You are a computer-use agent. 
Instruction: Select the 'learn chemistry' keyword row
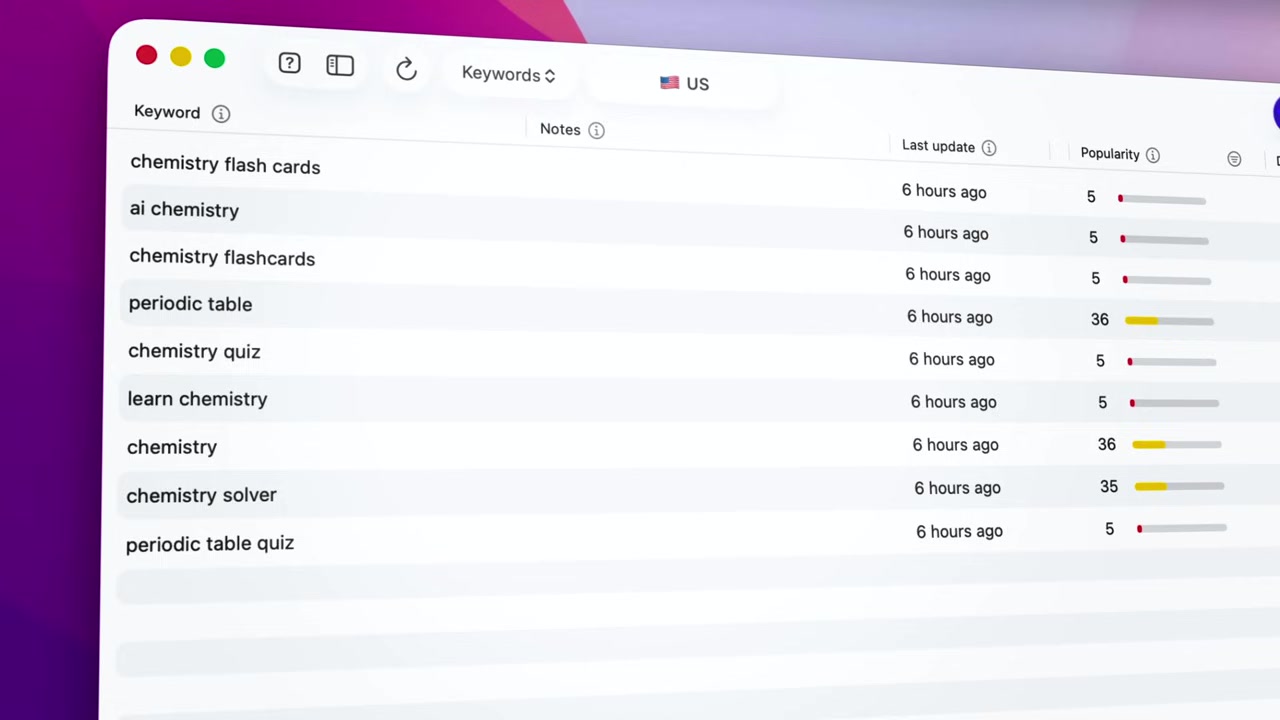point(197,399)
